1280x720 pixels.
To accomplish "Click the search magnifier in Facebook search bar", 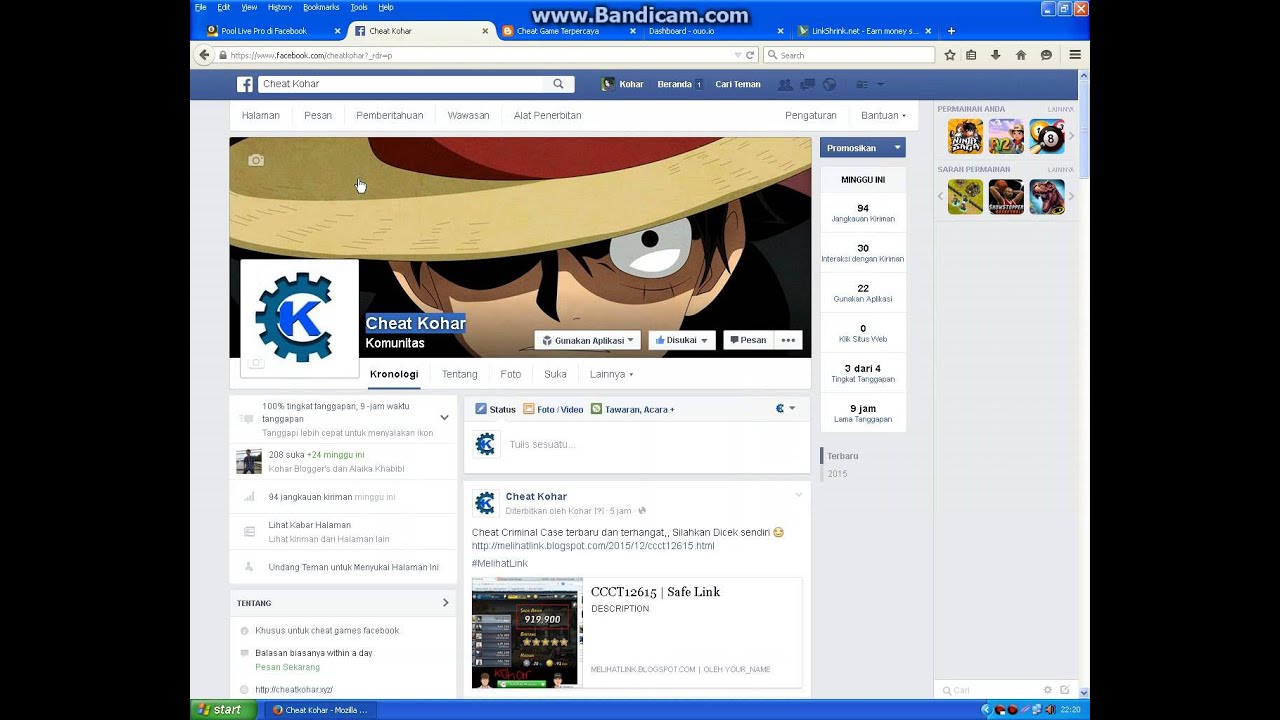I will [558, 84].
